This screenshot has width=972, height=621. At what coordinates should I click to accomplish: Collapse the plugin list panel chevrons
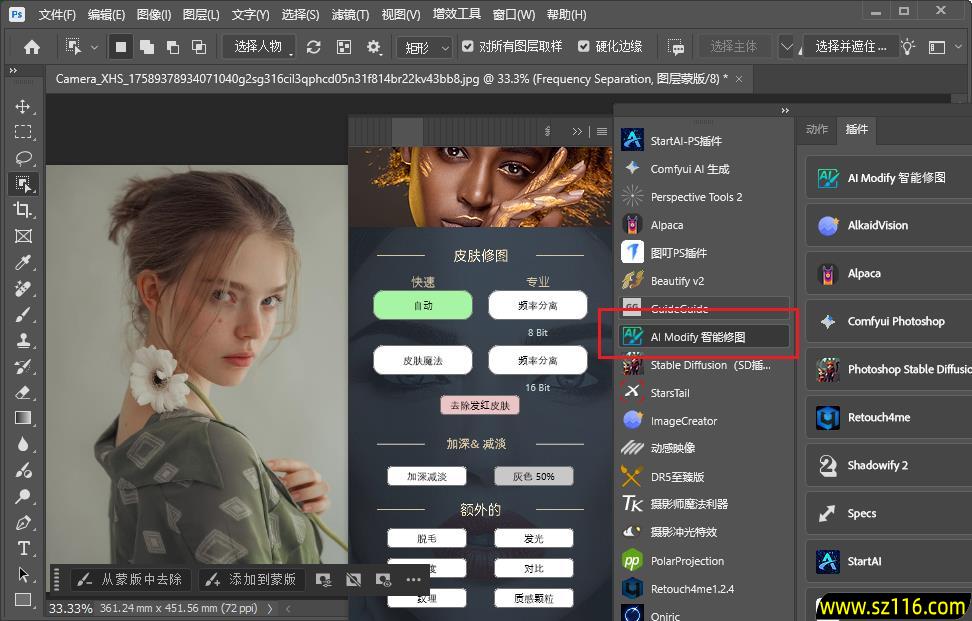coord(785,110)
